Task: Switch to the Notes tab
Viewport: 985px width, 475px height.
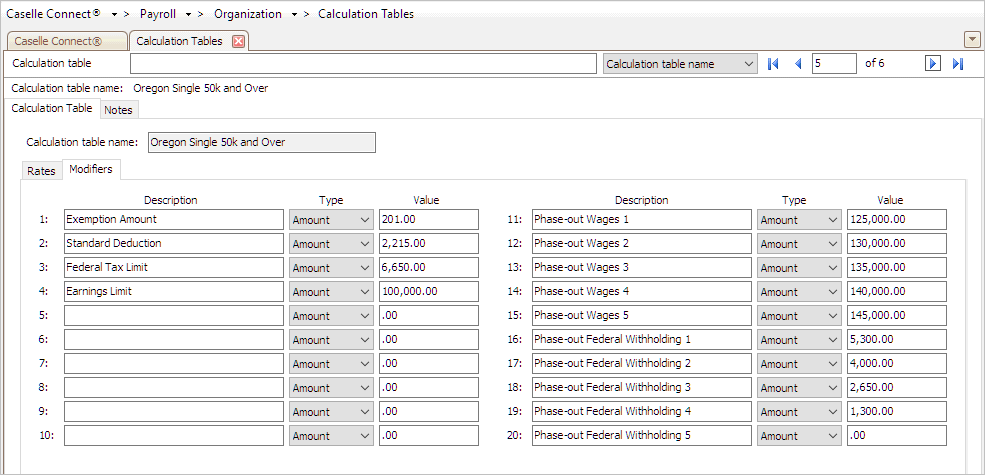Action: click(x=118, y=110)
